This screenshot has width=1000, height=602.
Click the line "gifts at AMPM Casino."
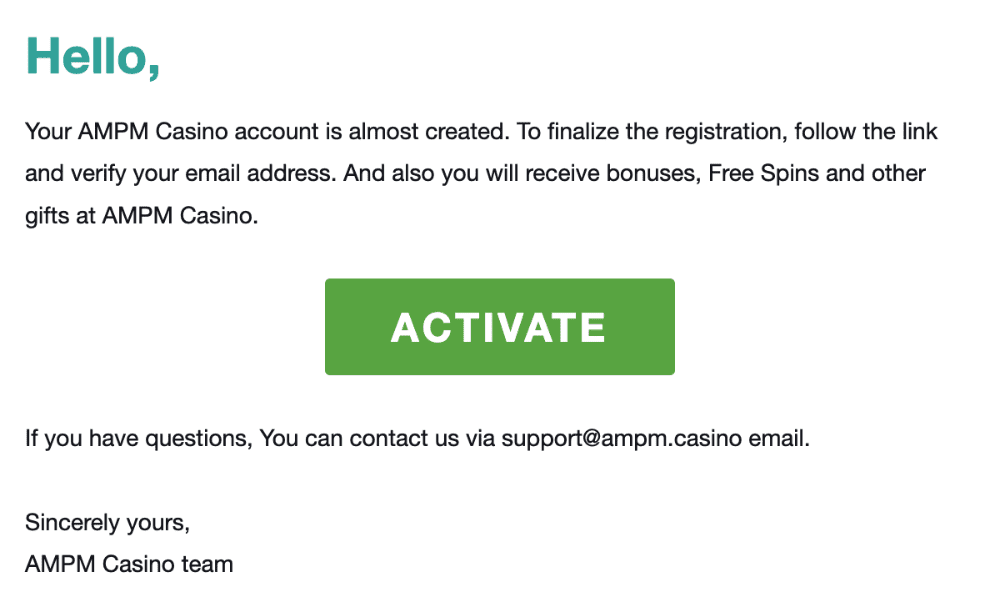click(141, 216)
